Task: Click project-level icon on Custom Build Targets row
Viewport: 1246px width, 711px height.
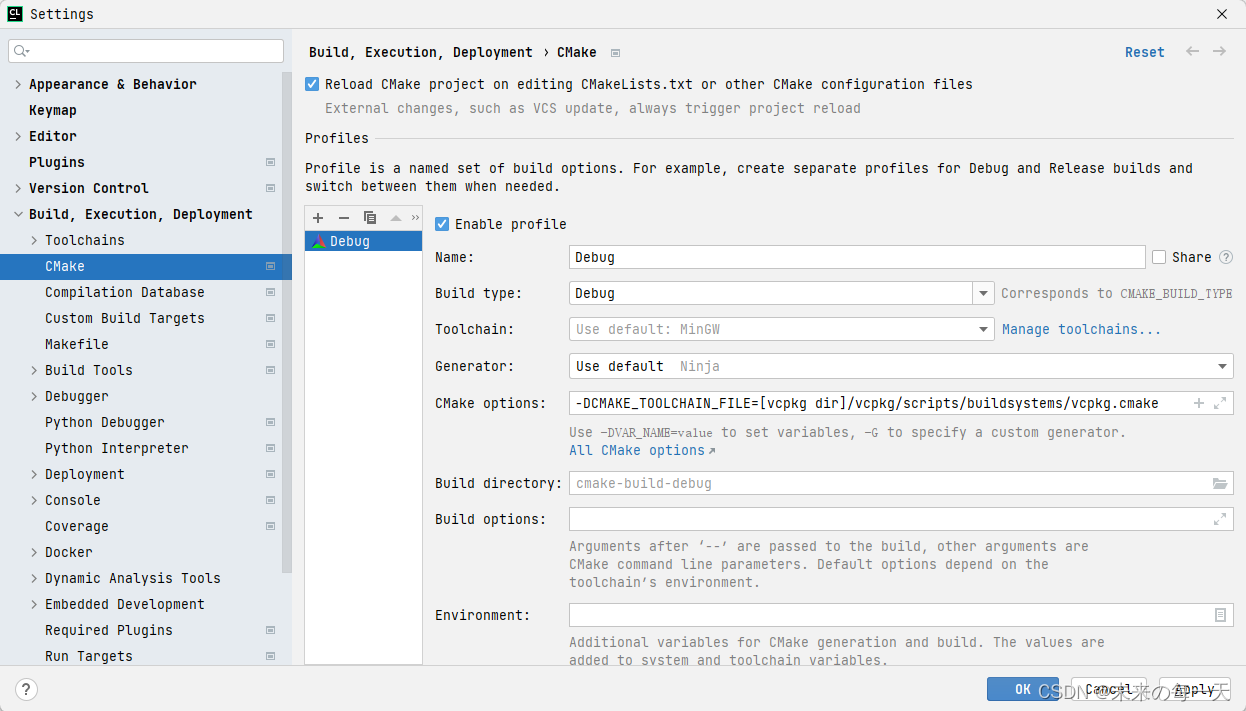Action: pyautogui.click(x=270, y=318)
